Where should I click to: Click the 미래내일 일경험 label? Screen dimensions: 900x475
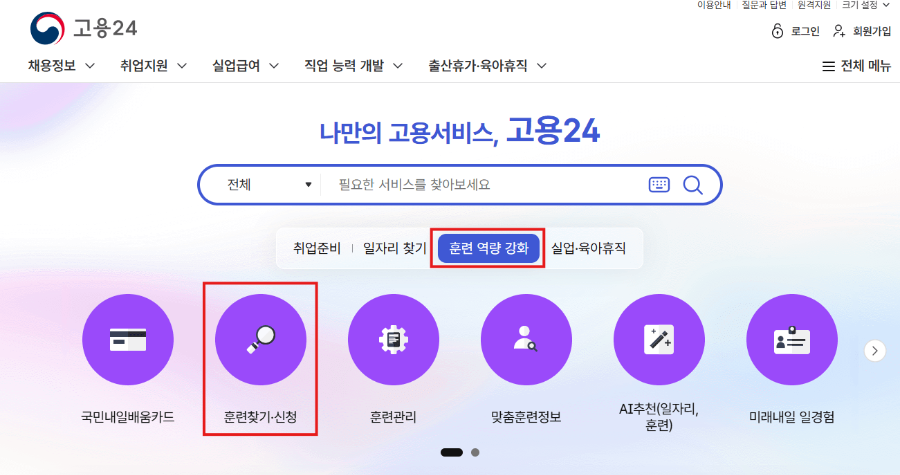[792, 417]
